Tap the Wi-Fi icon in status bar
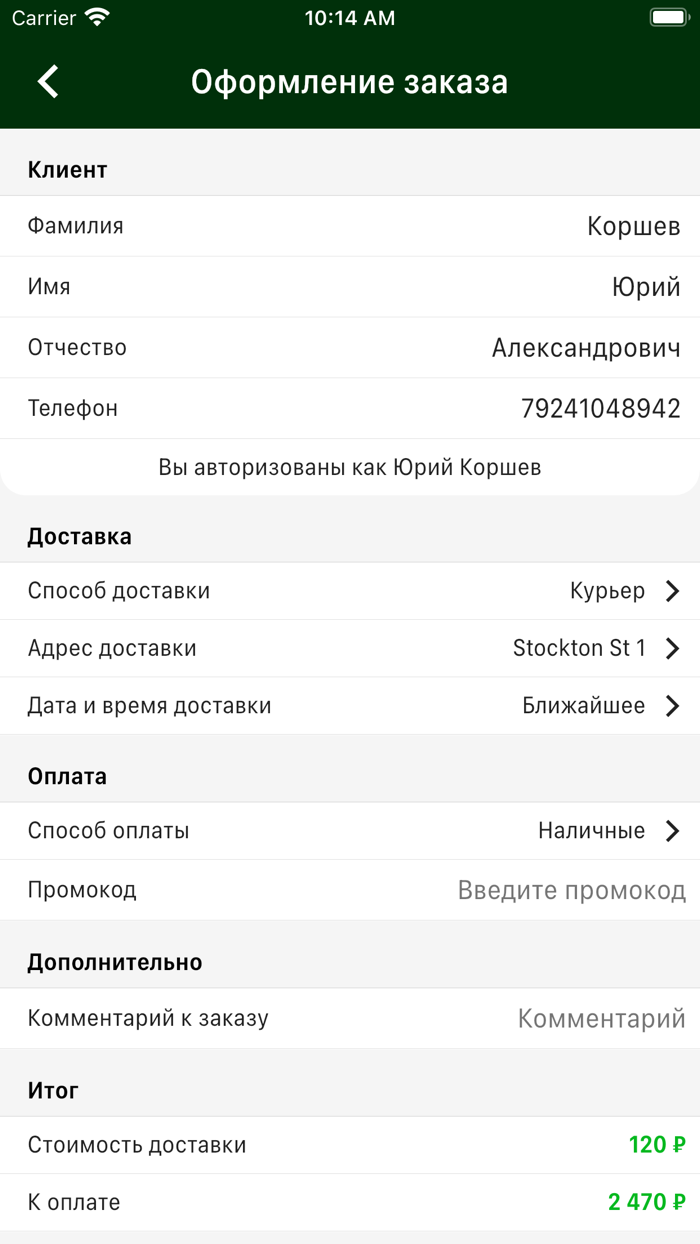 [97, 16]
